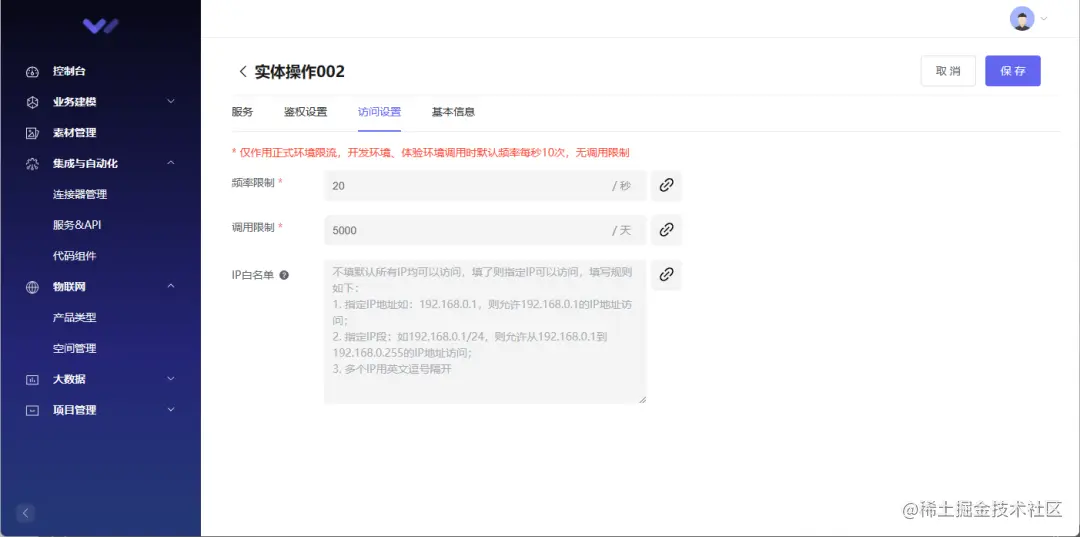Click the link icon beside IP白名单
1080x537 pixels.
666,275
